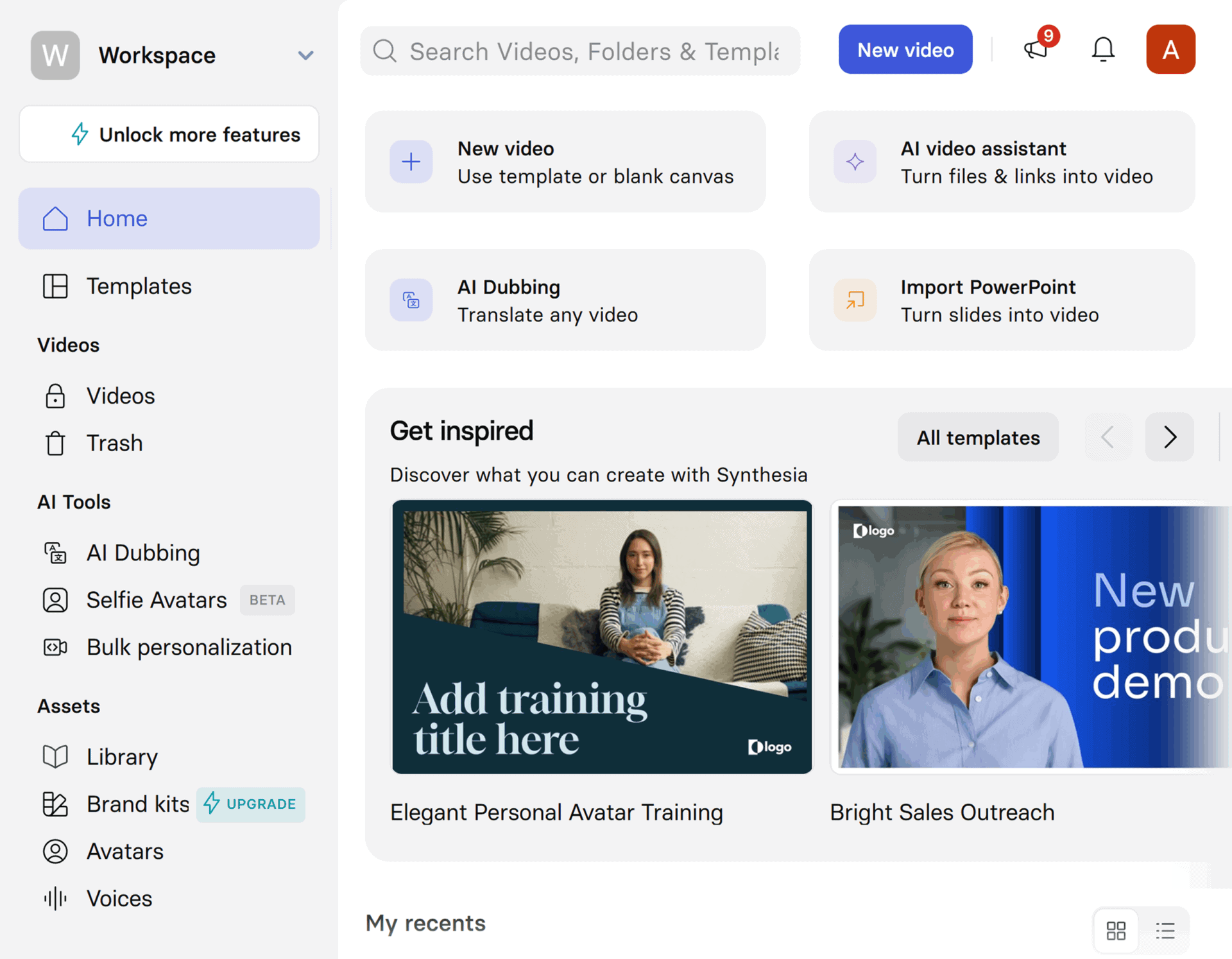
Task: Click the sparkle AI video assistant icon
Action: tap(855, 161)
